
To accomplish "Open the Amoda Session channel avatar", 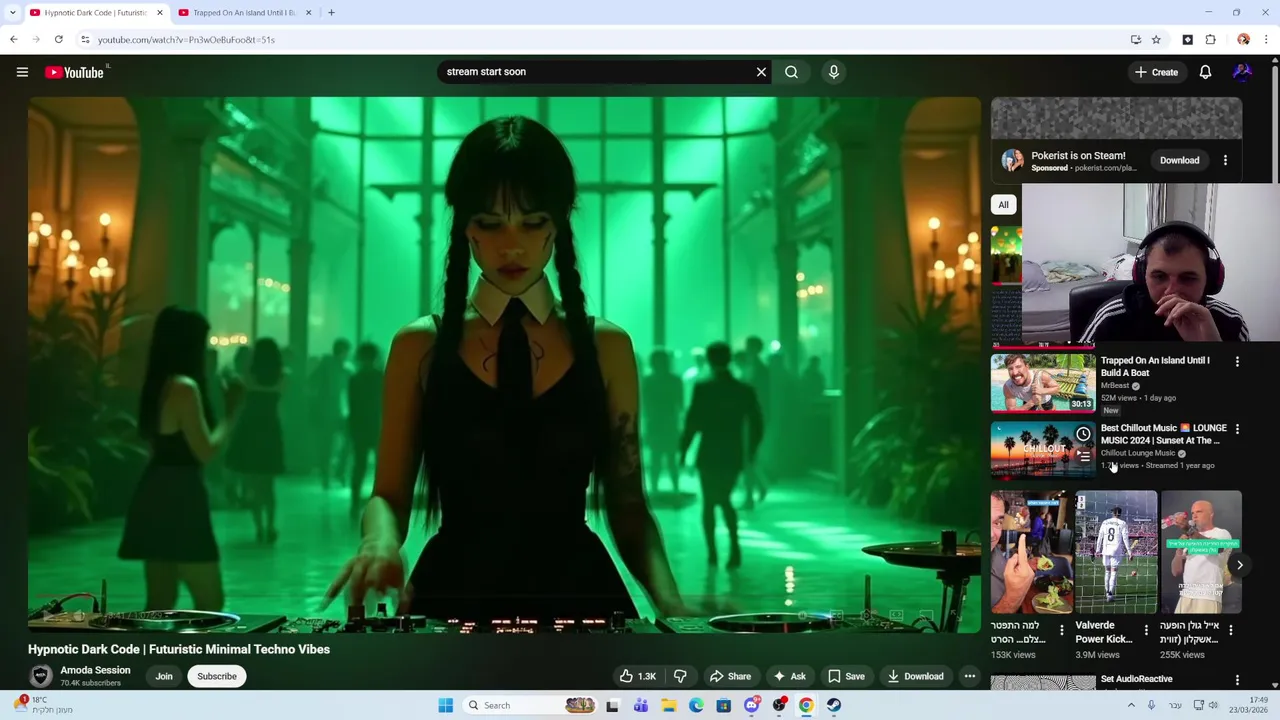I will (41, 676).
